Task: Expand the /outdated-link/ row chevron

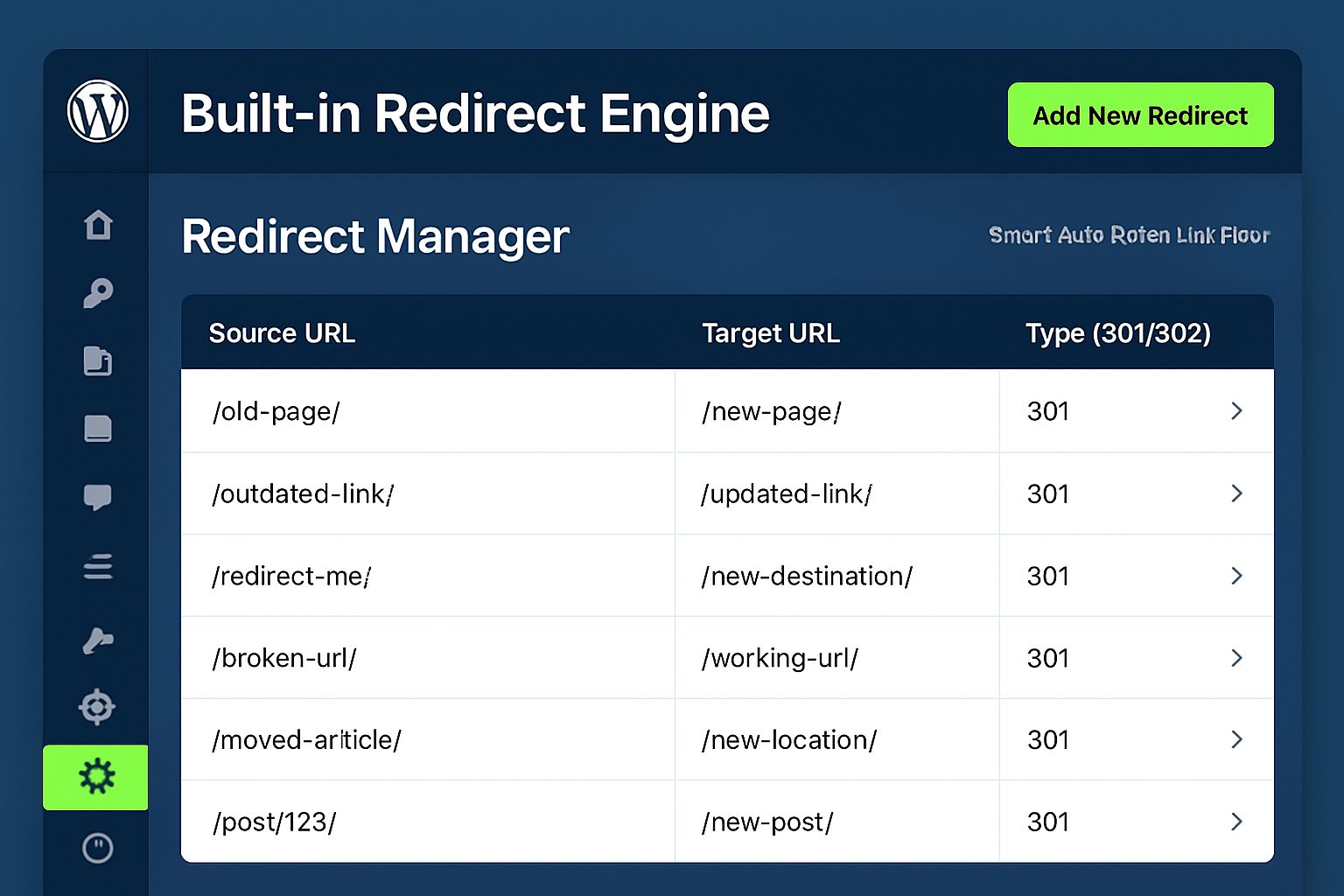Action: (1236, 493)
